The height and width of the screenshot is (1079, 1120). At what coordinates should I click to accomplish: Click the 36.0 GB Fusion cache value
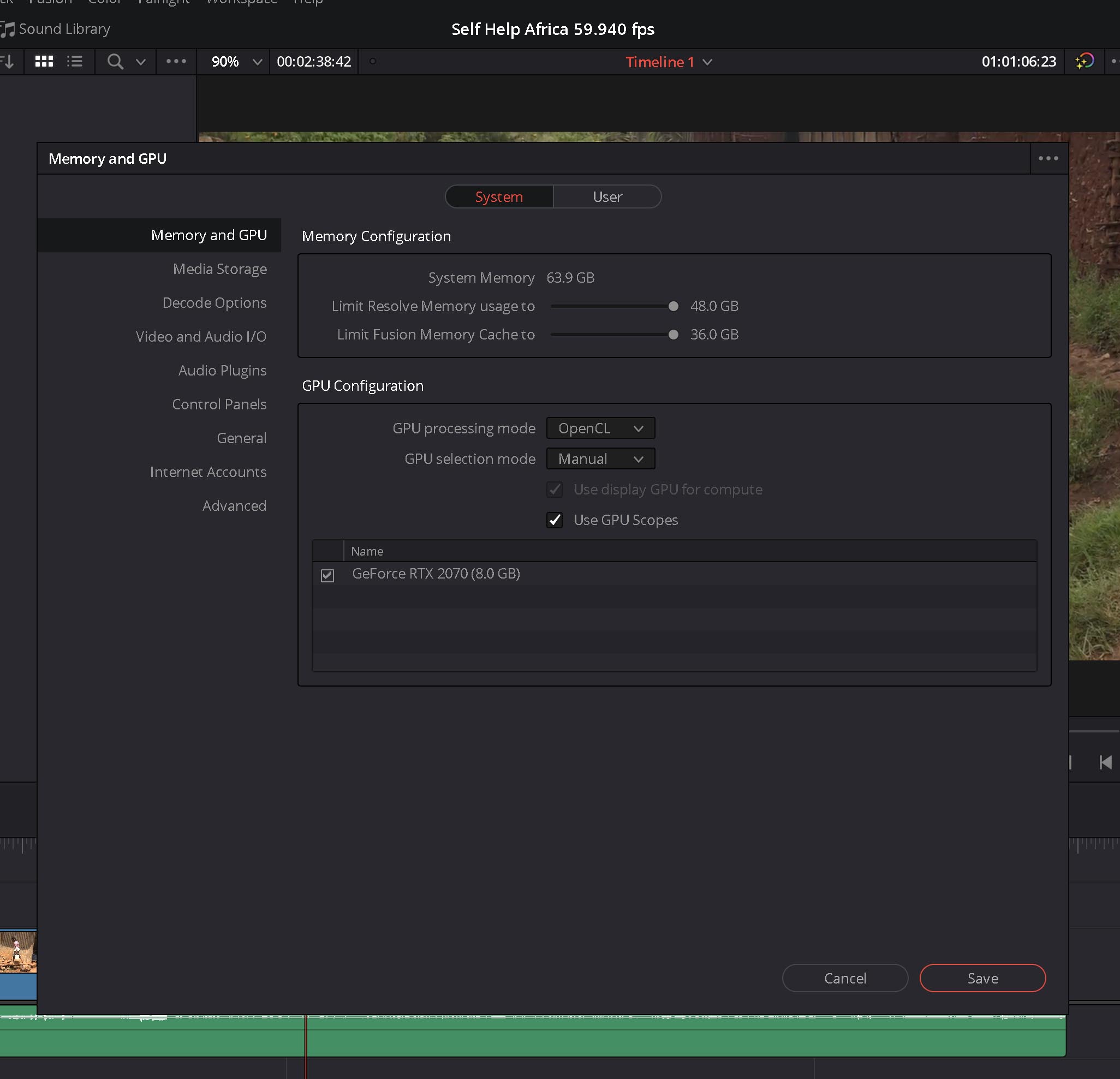pos(714,335)
